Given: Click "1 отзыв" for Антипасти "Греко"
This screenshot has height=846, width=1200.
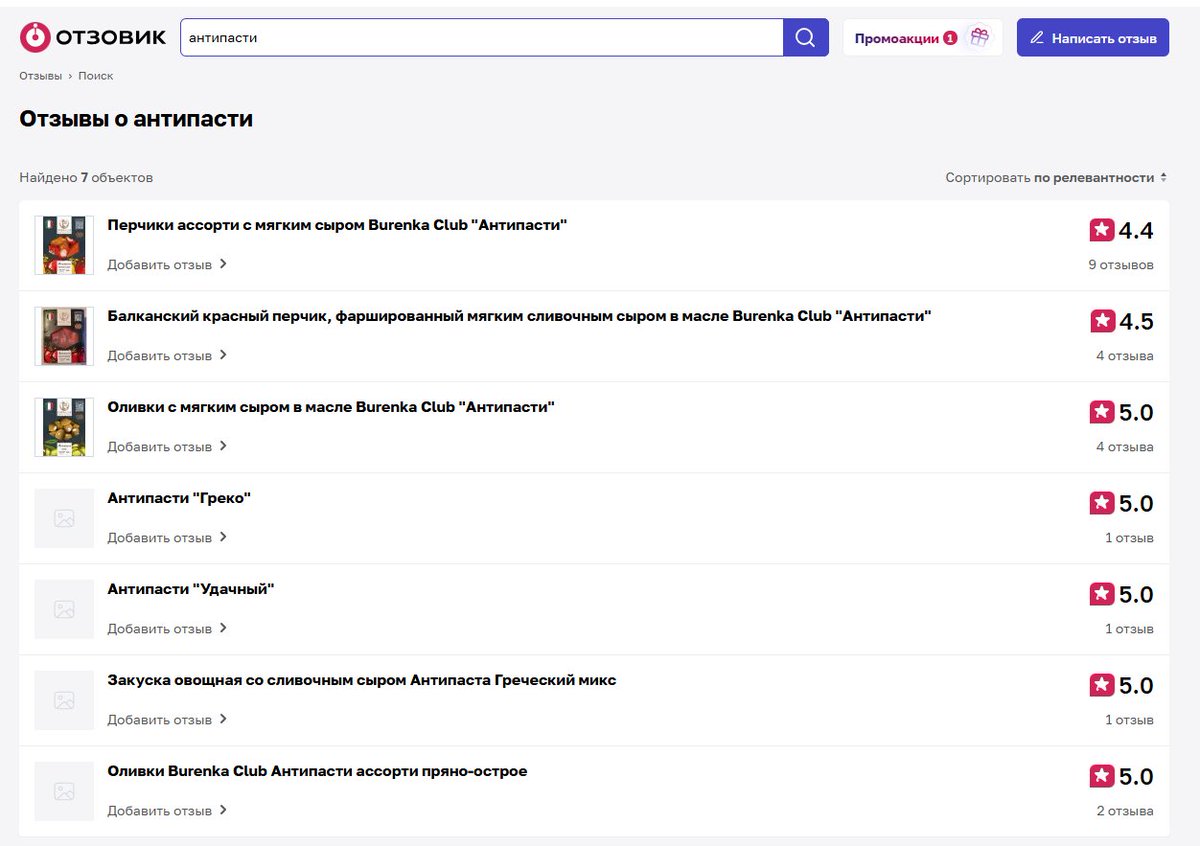Looking at the screenshot, I should tap(1129, 538).
